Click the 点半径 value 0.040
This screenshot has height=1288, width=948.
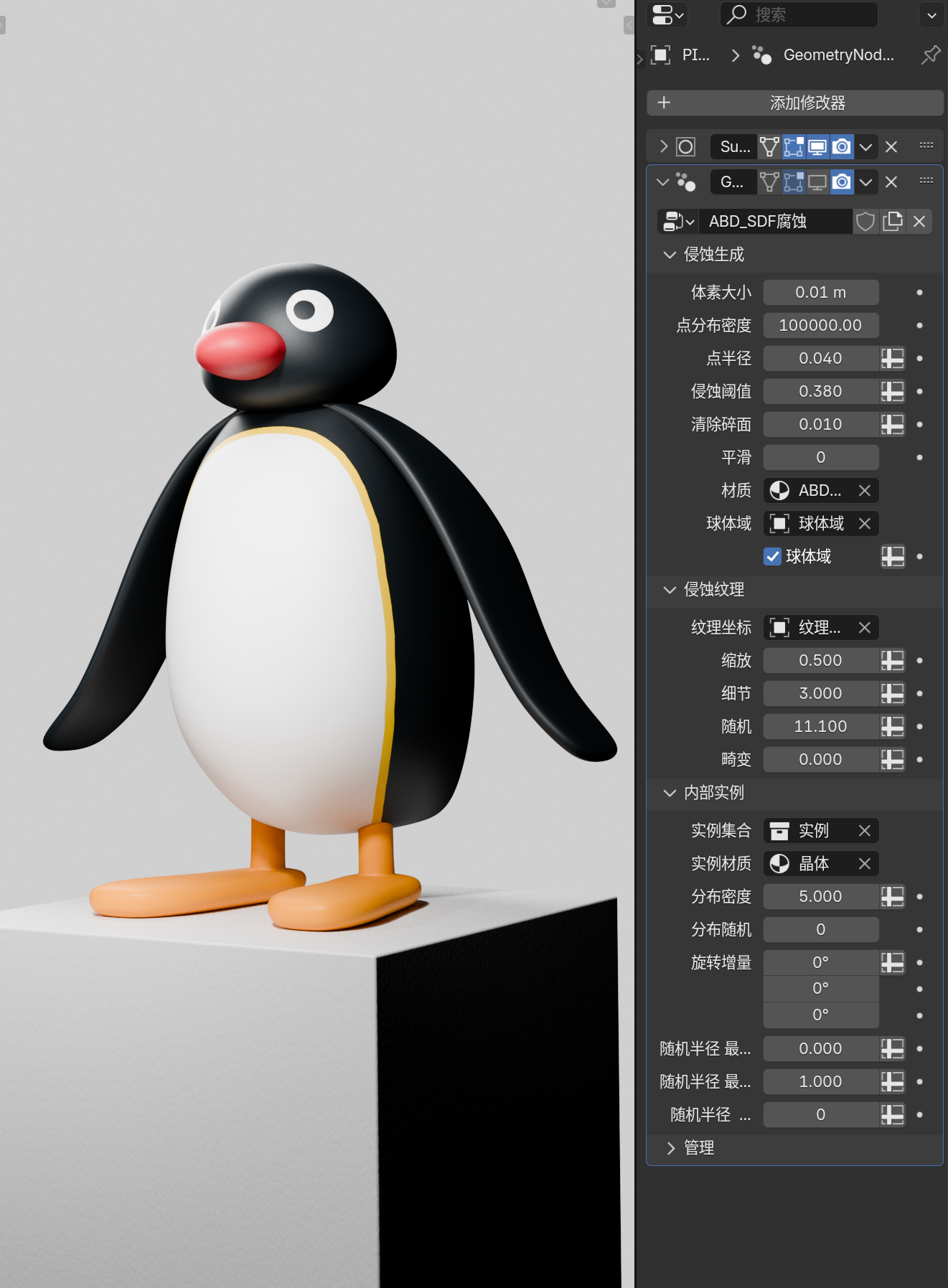point(821,359)
